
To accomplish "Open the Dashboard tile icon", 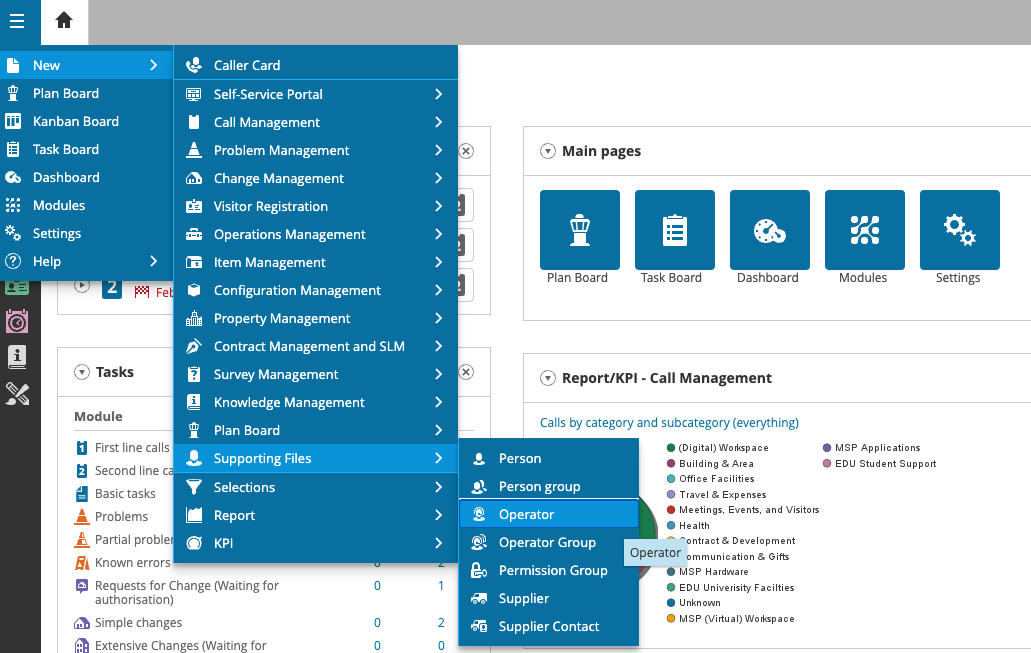I will point(769,230).
